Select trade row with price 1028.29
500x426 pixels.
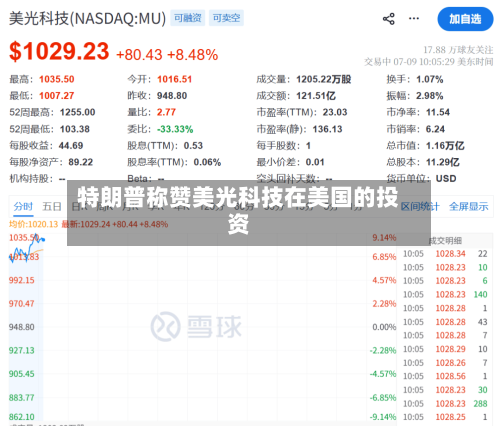[x=445, y=349]
